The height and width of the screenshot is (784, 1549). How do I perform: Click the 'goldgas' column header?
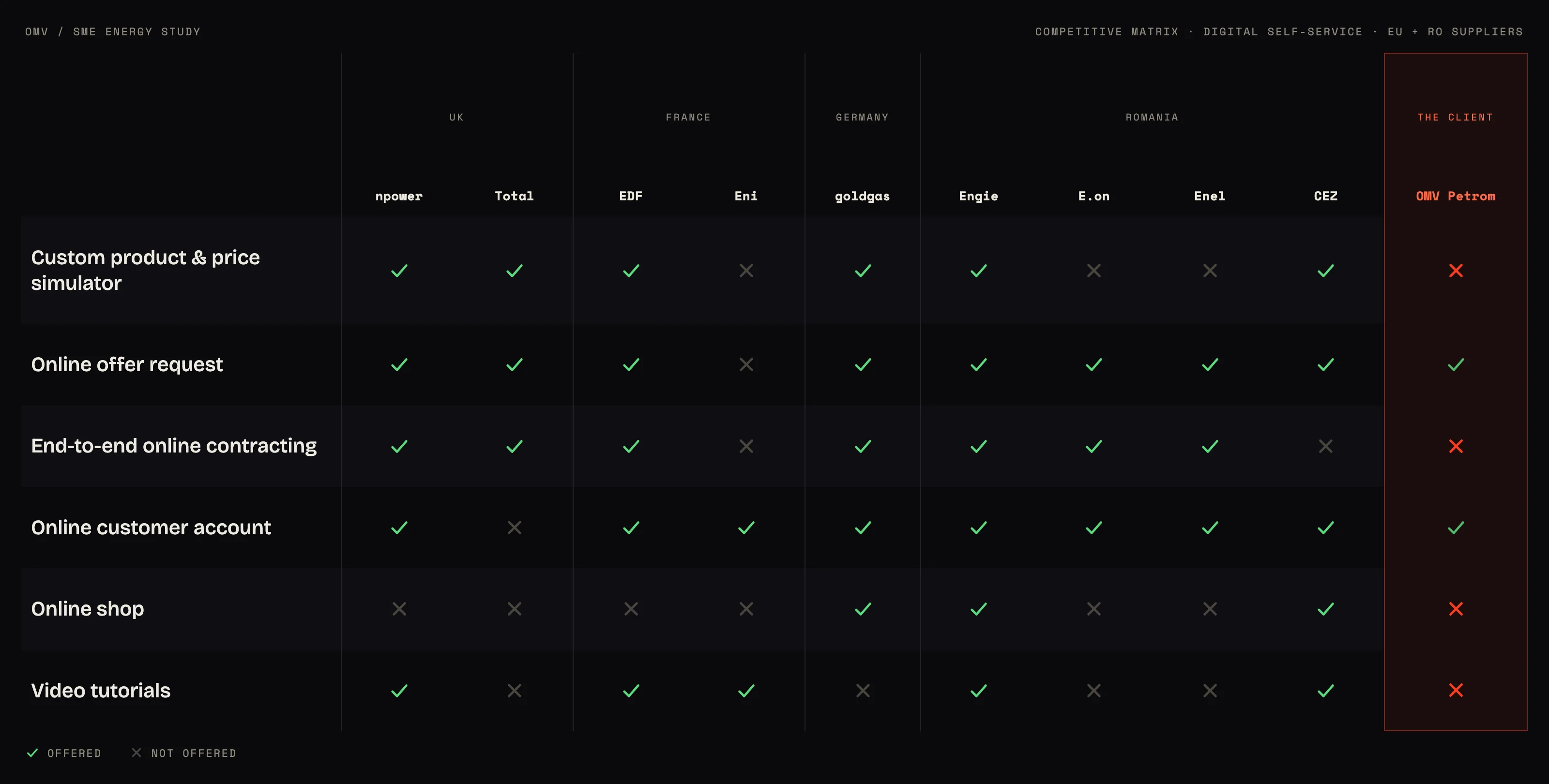[x=863, y=196]
